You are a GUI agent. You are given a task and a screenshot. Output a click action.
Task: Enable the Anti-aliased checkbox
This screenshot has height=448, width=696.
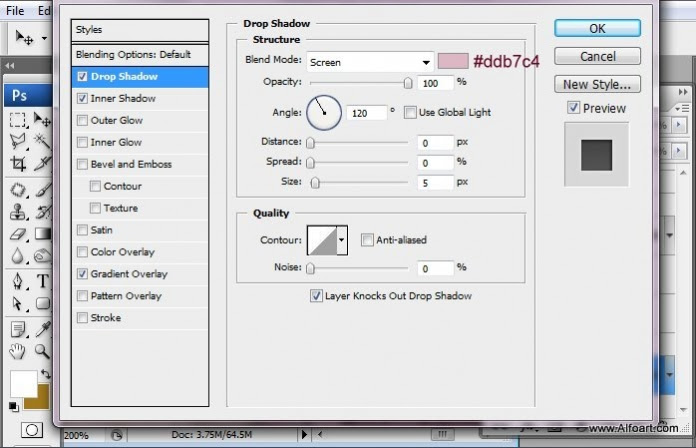[x=367, y=240]
